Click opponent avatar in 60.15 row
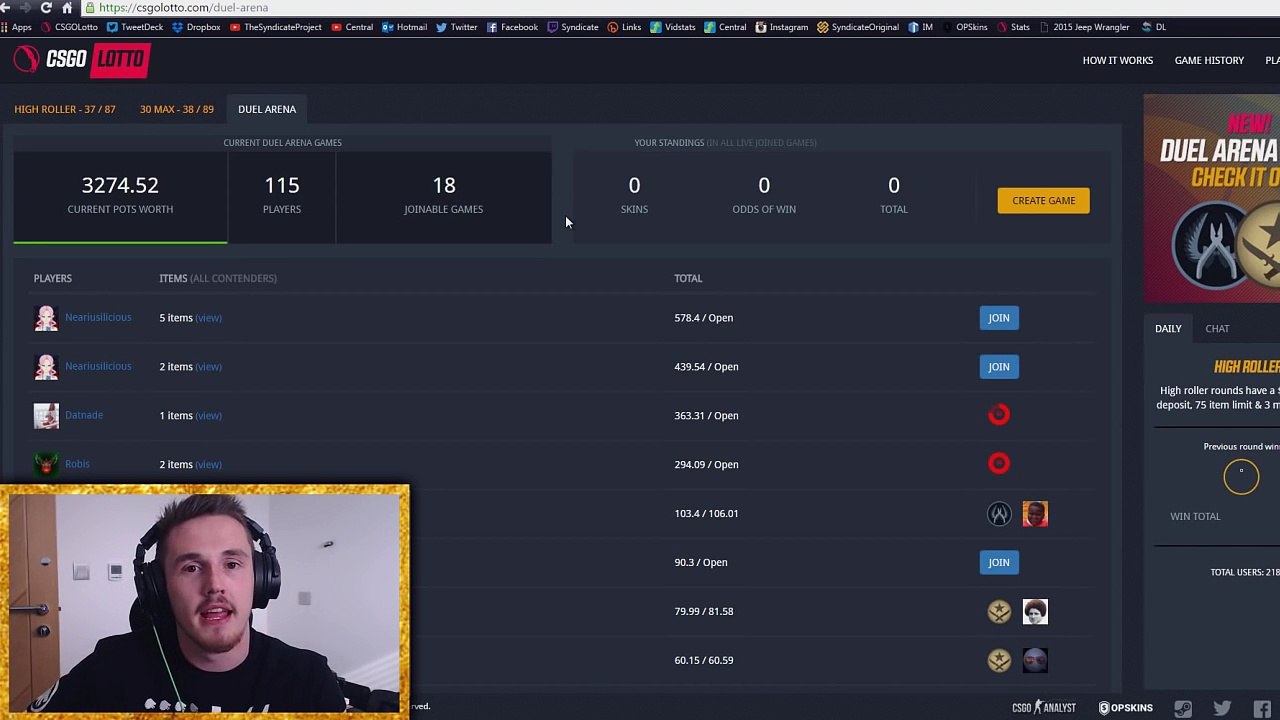This screenshot has width=1280, height=720. coord(1035,660)
